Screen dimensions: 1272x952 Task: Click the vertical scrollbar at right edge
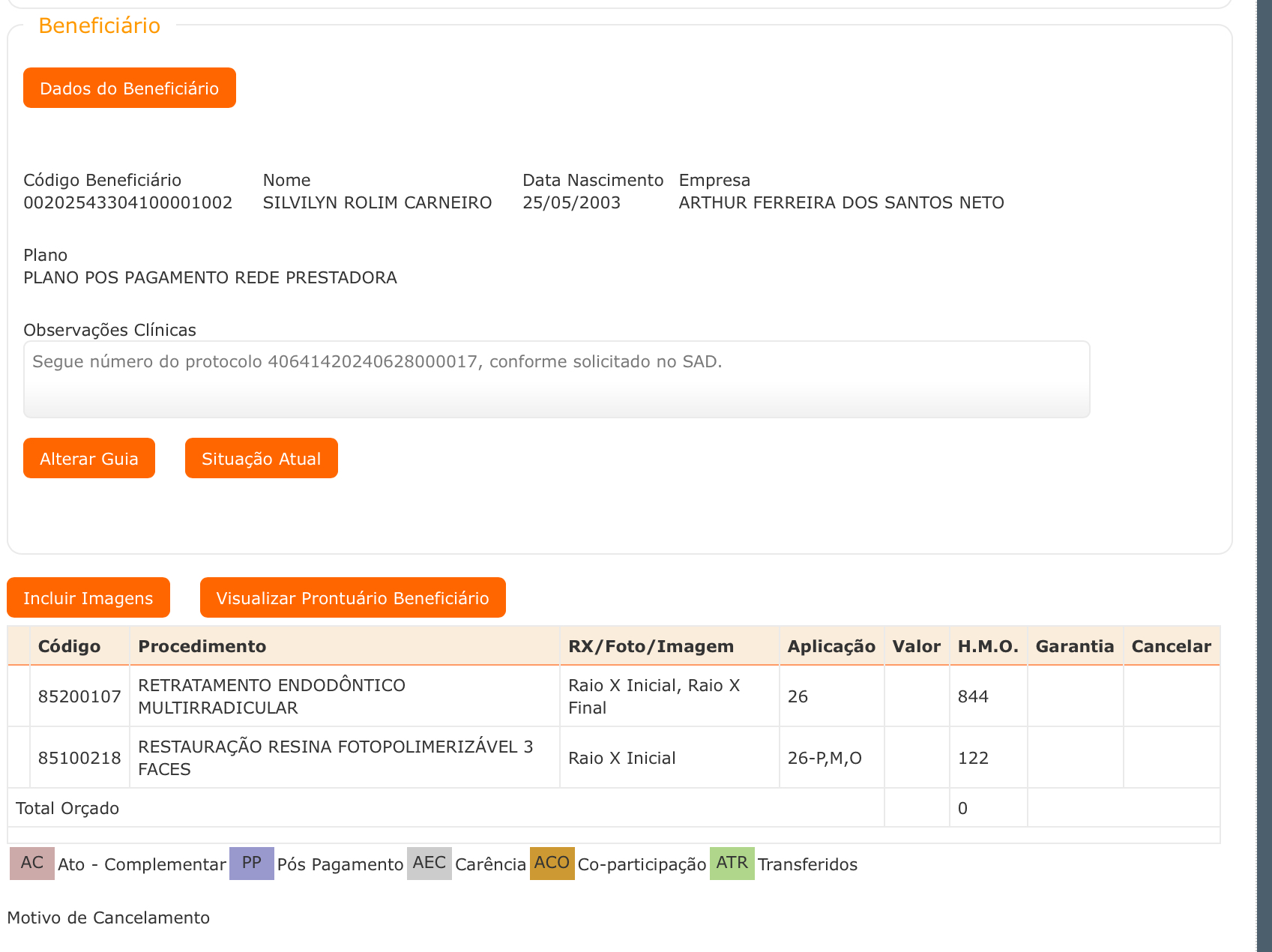(1264, 476)
